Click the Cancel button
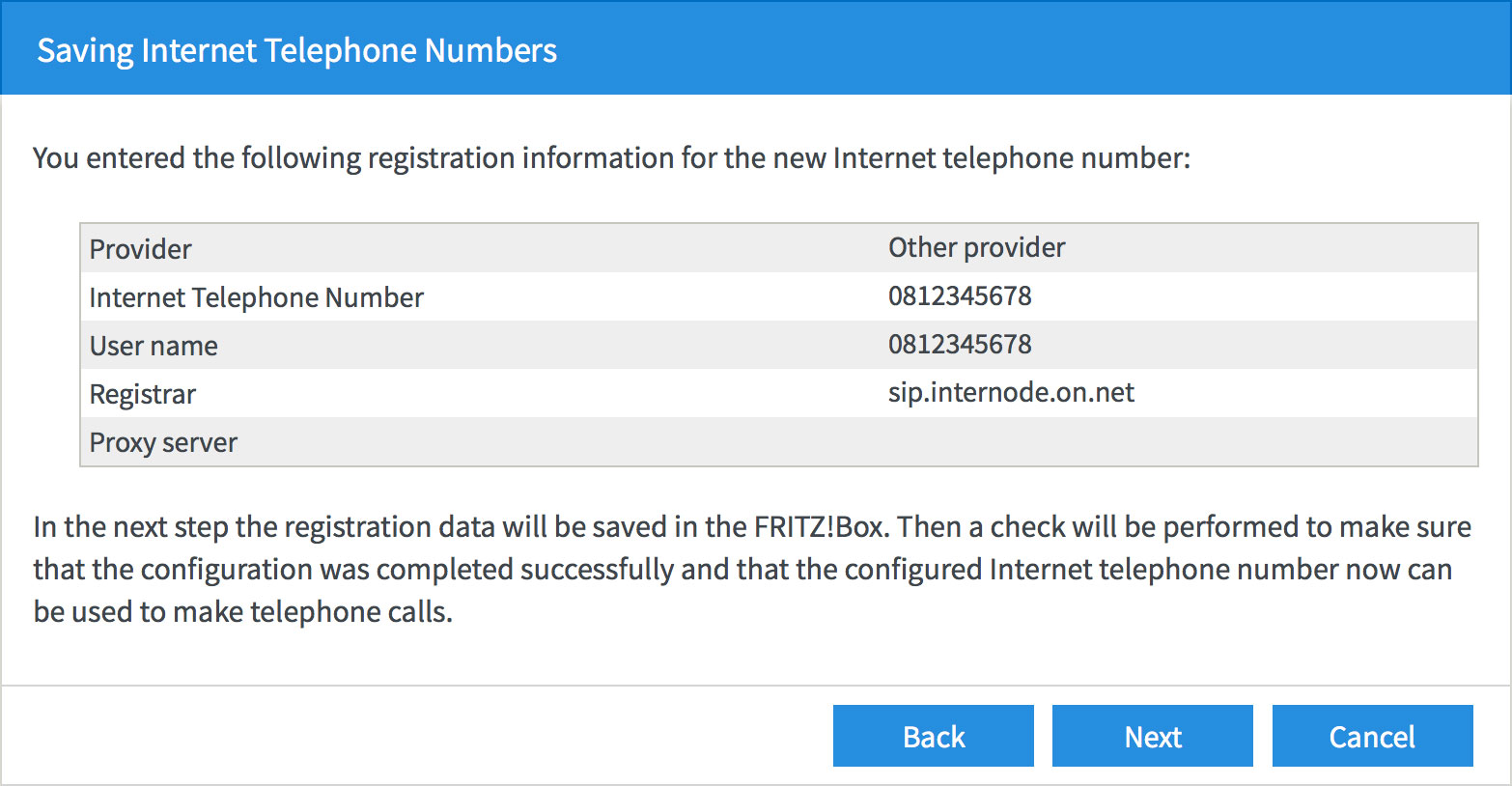 click(x=1372, y=736)
